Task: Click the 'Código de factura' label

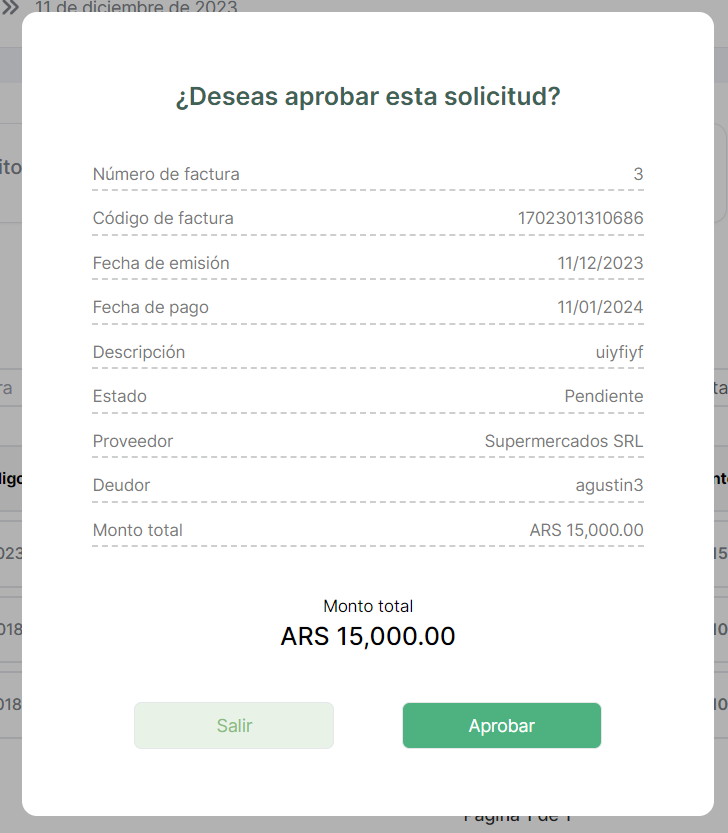Action: tap(163, 218)
